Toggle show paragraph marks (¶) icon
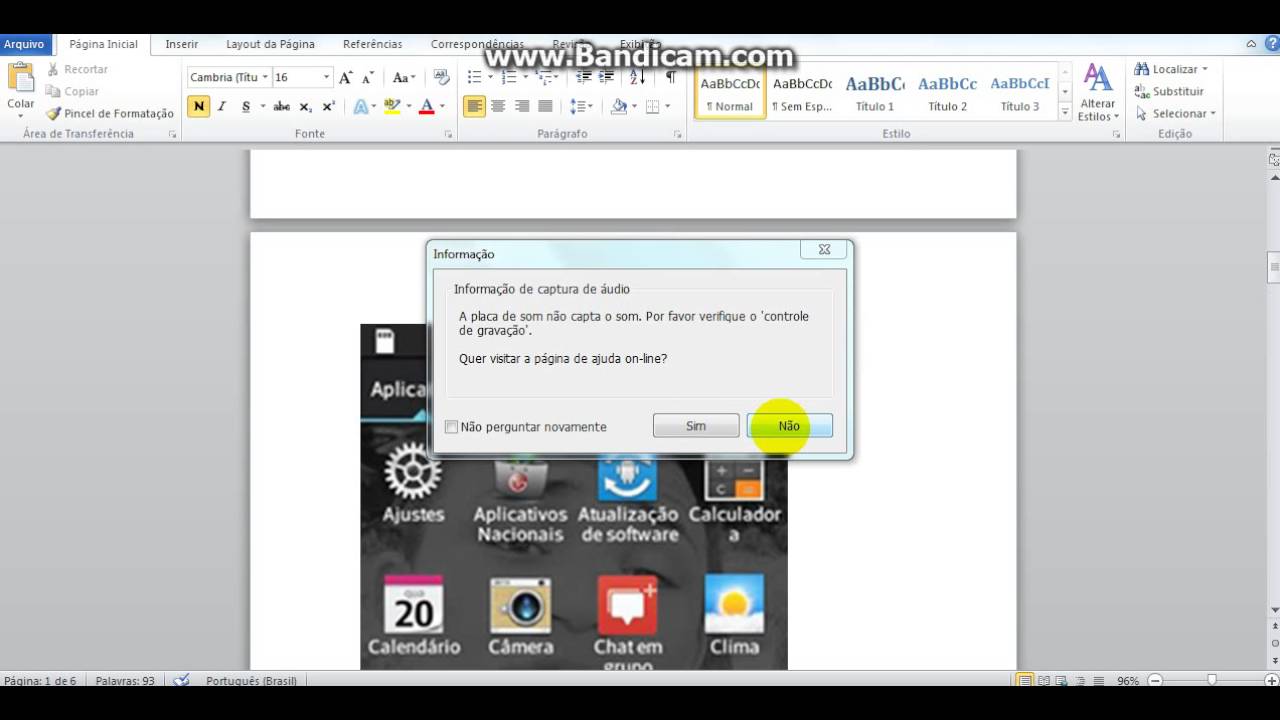 click(670, 77)
